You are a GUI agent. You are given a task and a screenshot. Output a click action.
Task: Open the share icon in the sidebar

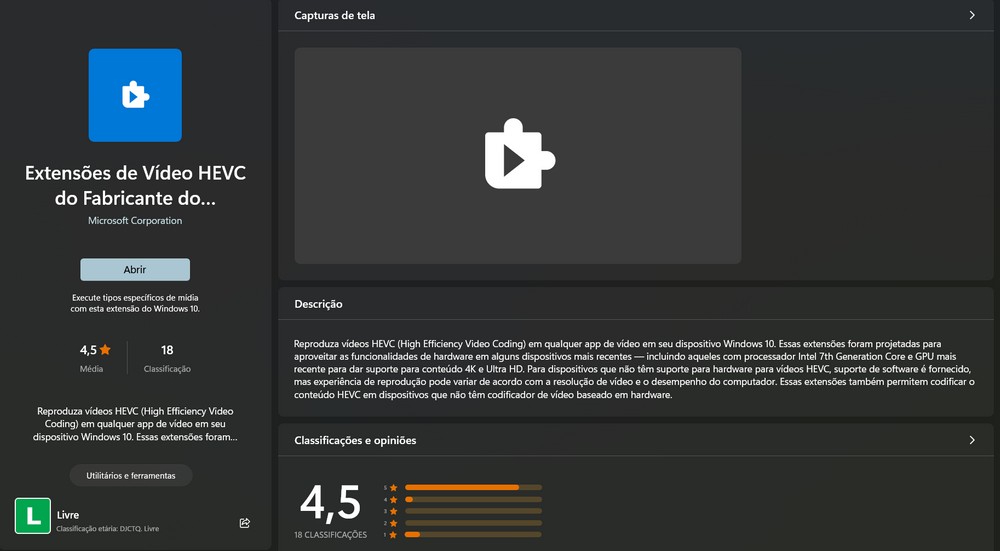(244, 523)
